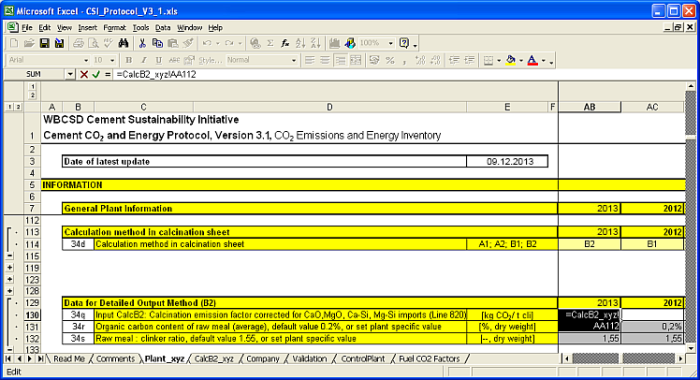700x380 pixels.
Task: Cut selection with the scissors icon
Action: (x=142, y=43)
